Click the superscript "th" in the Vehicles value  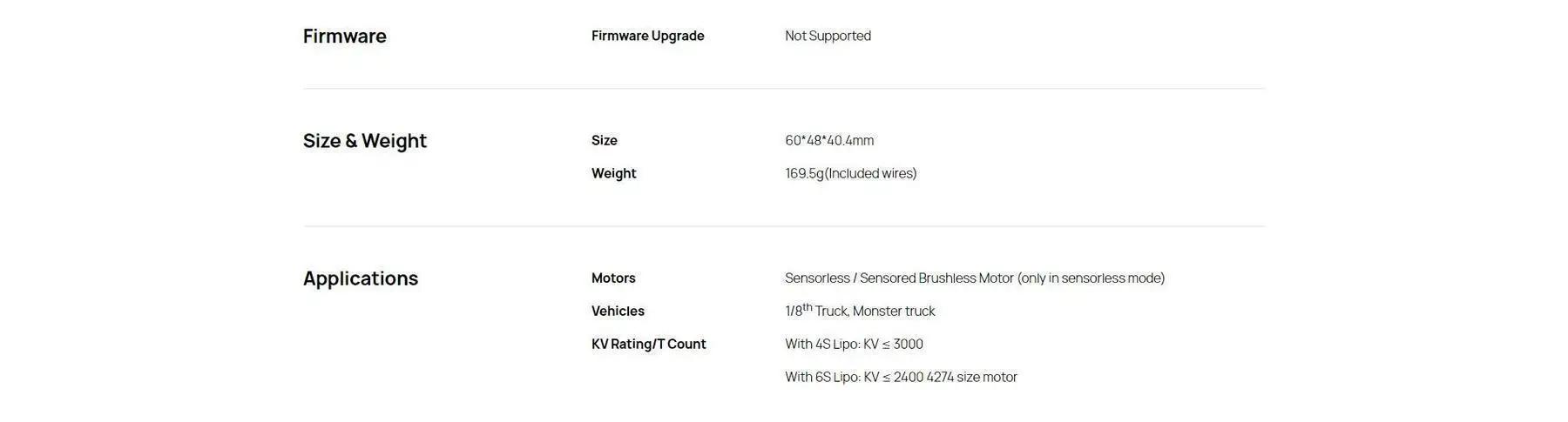point(808,307)
